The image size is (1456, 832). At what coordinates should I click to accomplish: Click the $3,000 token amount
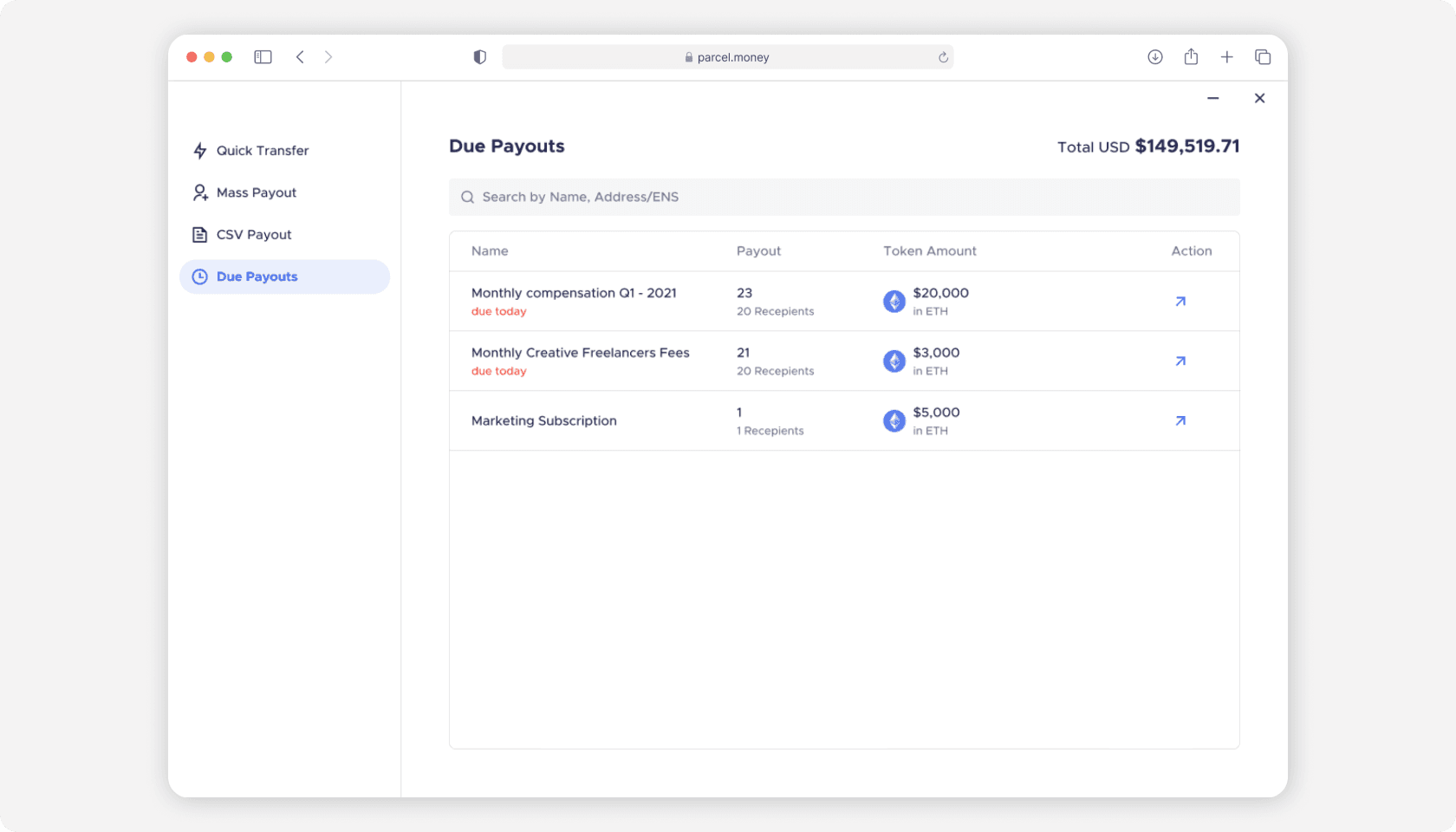936,353
